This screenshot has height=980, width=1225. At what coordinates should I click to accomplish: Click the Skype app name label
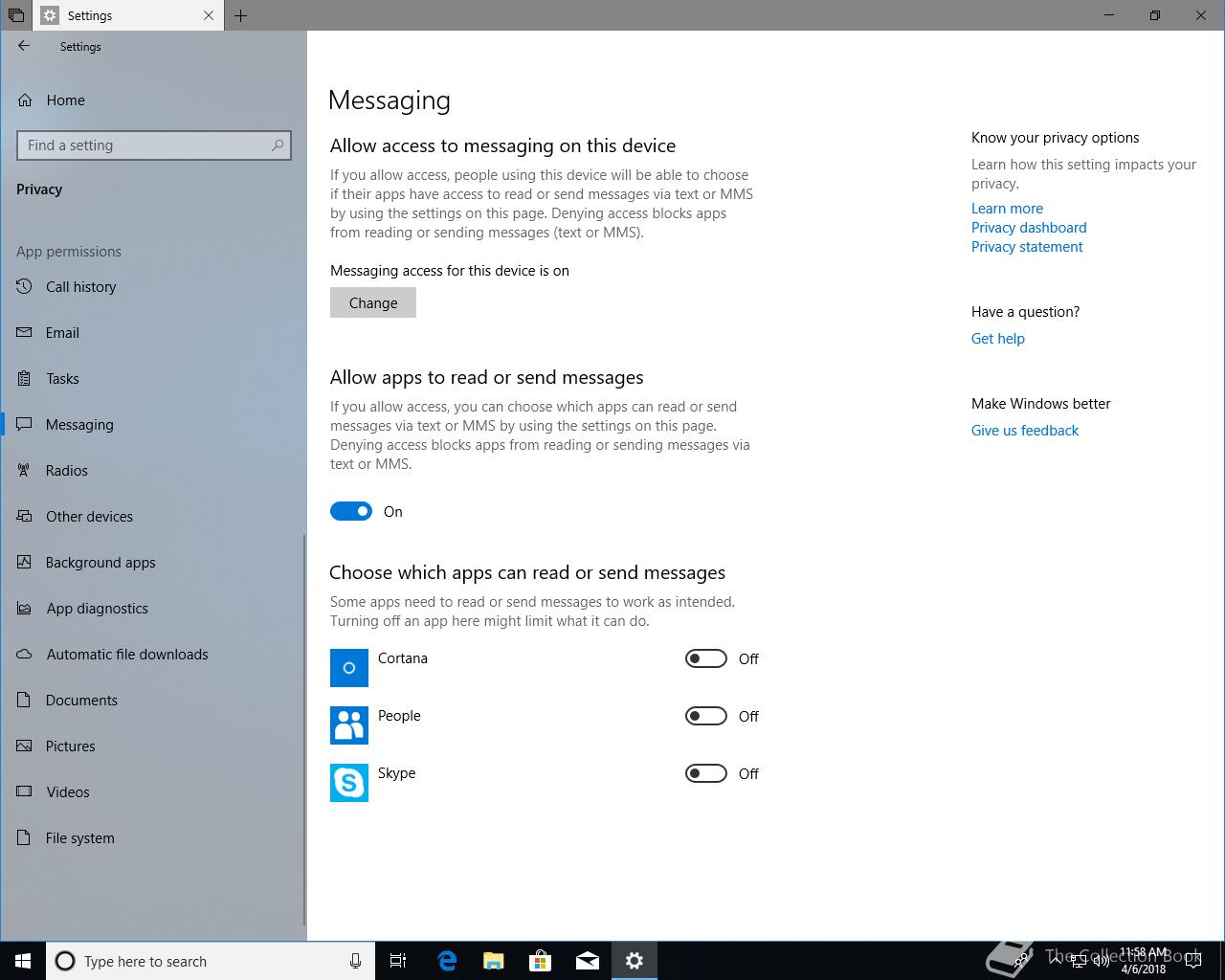tap(396, 773)
